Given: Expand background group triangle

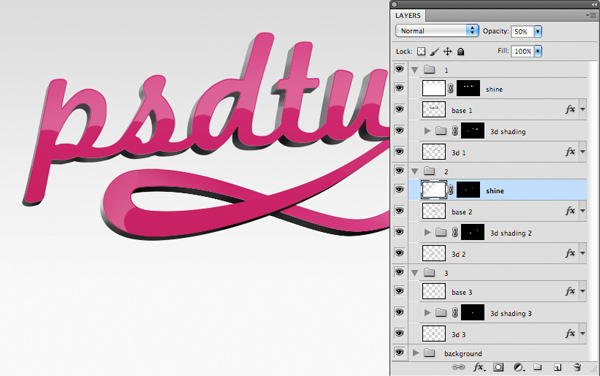Looking at the screenshot, I should pos(416,353).
